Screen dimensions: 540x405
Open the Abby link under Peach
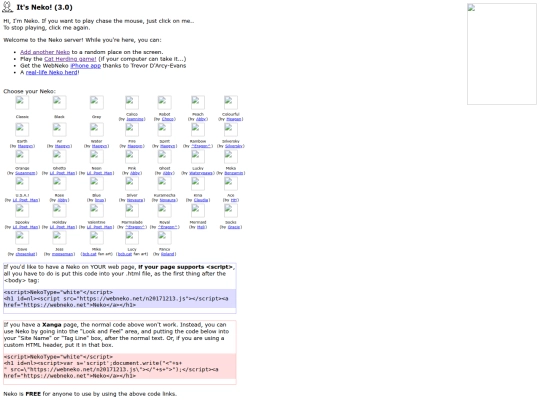[201, 119]
